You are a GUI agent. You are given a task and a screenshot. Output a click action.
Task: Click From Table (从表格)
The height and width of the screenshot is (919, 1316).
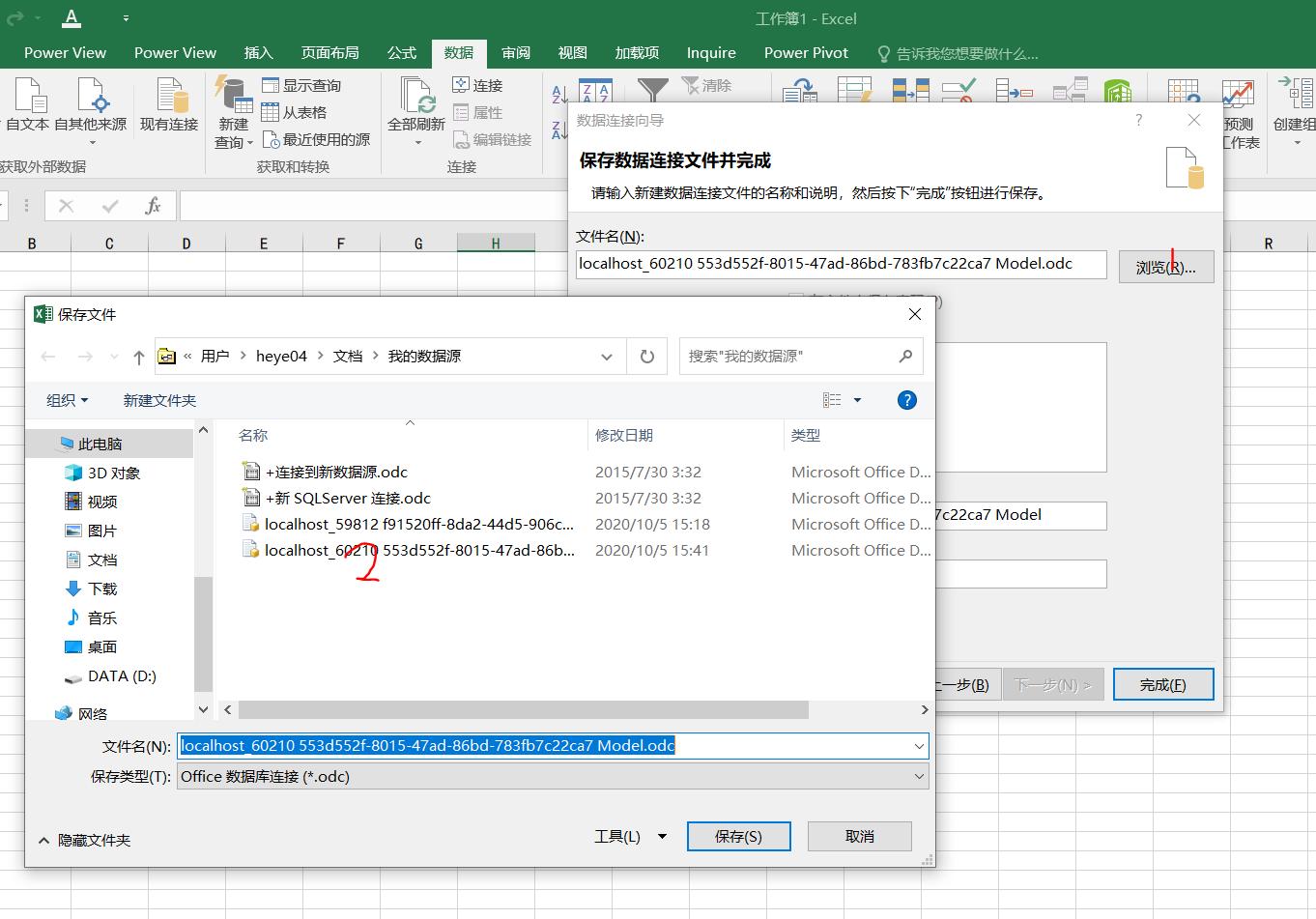[x=295, y=112]
